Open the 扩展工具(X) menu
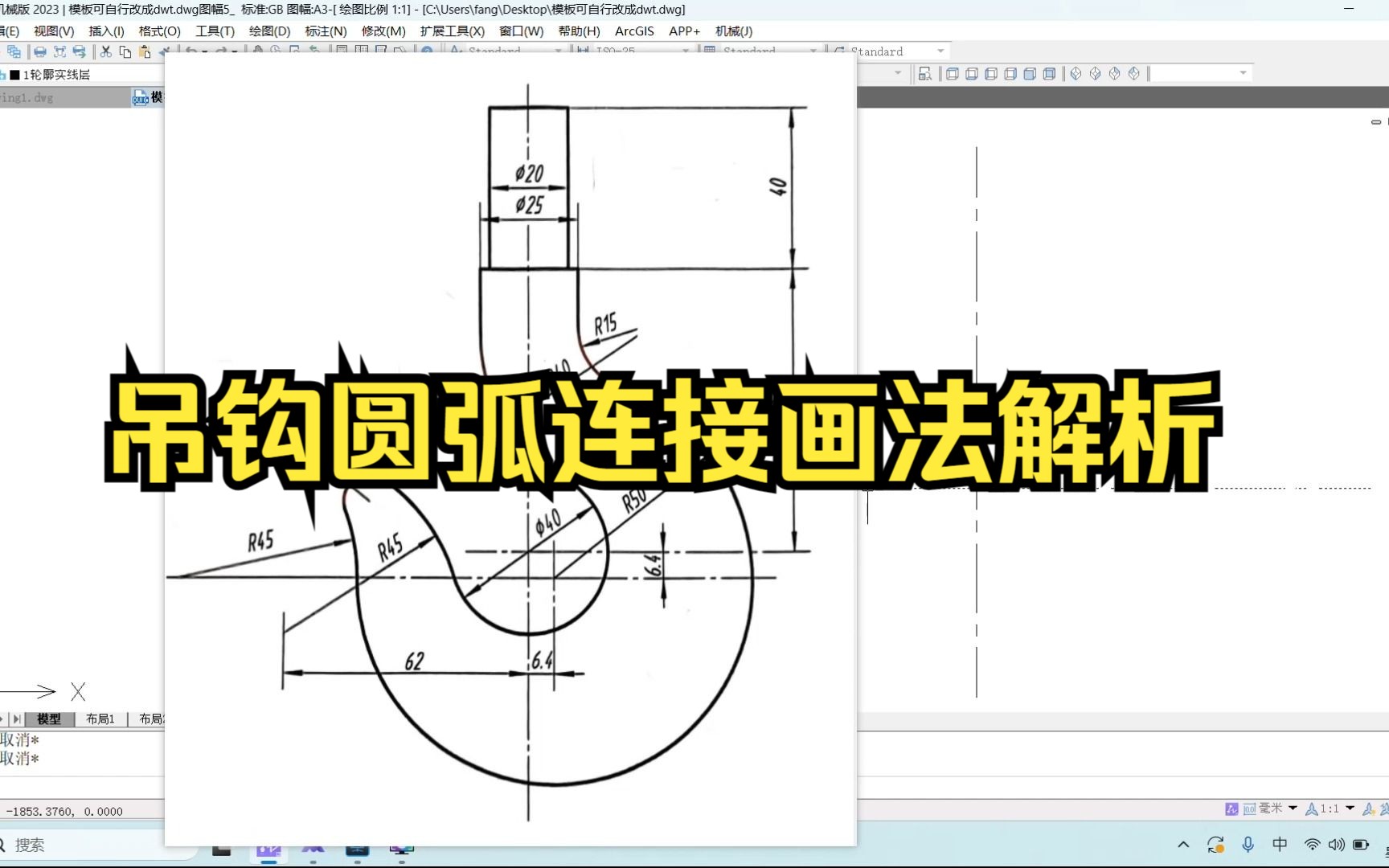Image resolution: width=1389 pixels, height=868 pixels. pyautogui.click(x=452, y=31)
